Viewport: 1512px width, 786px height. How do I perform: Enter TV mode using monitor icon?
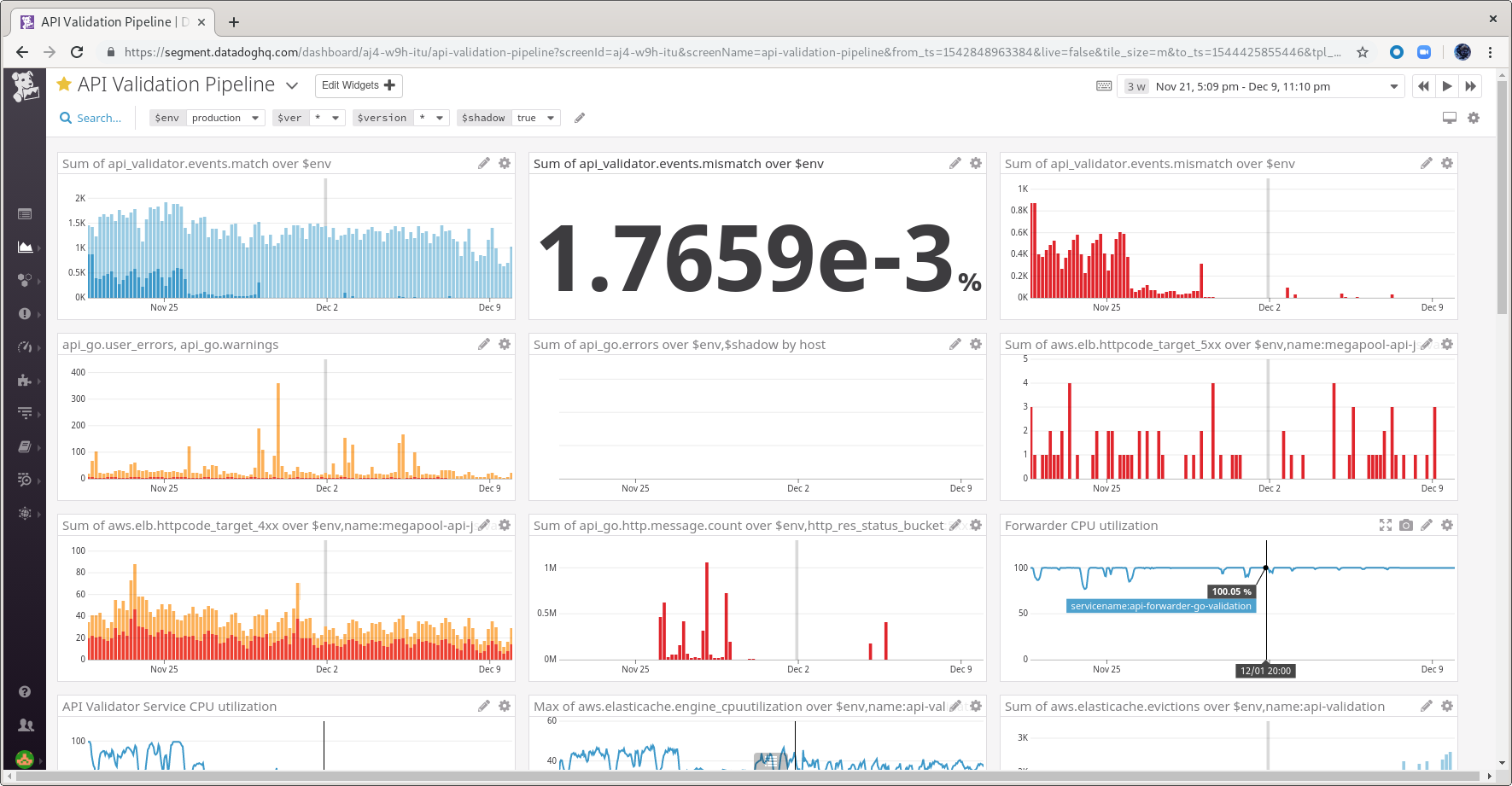click(x=1450, y=118)
